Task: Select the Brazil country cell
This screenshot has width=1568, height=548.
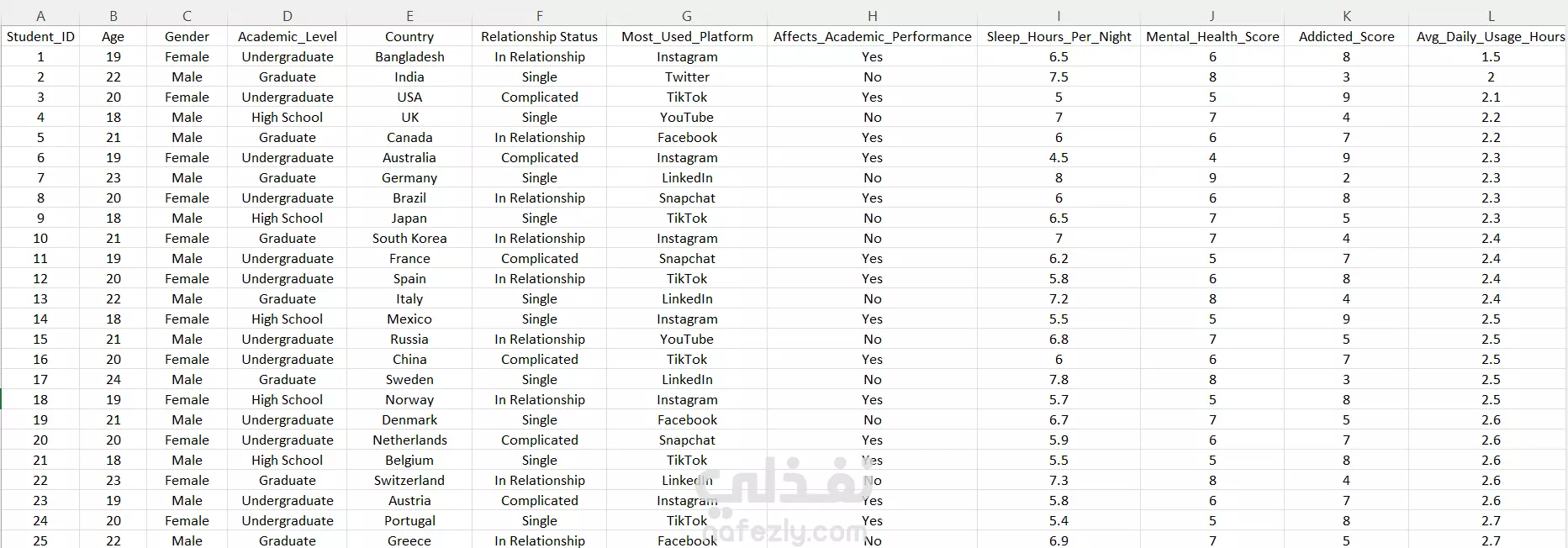Action: [409, 198]
